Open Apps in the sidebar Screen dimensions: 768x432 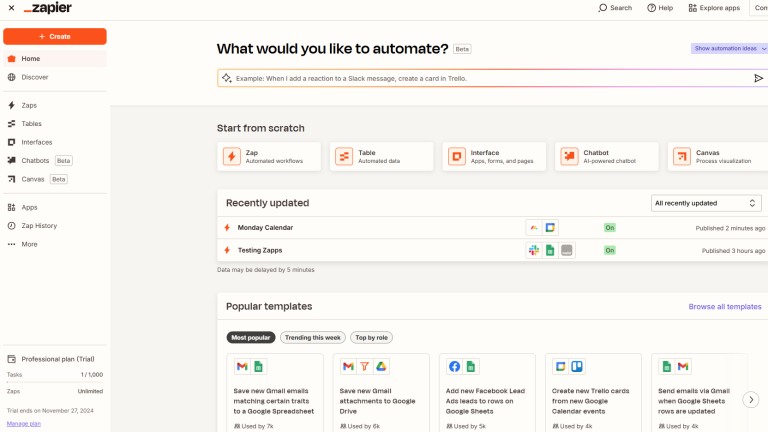55,207
